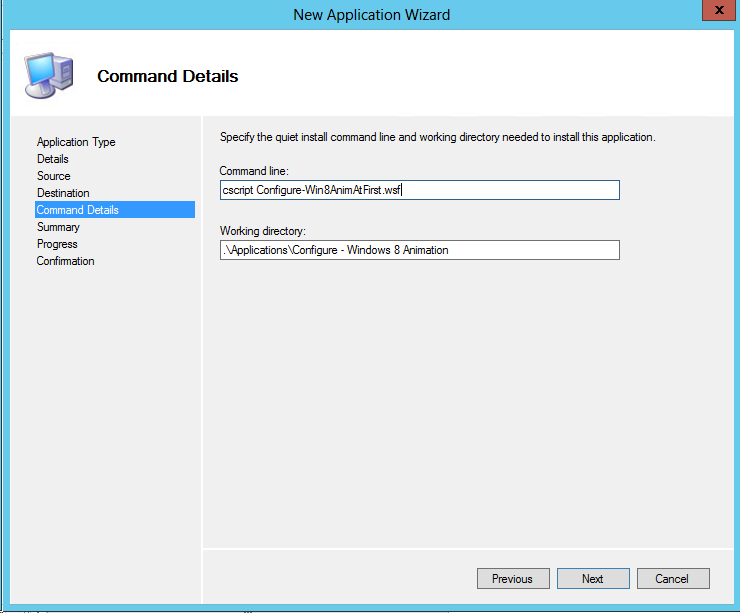Click the New Application Wizard title bar
This screenshot has width=740, height=613.
(371, 14)
